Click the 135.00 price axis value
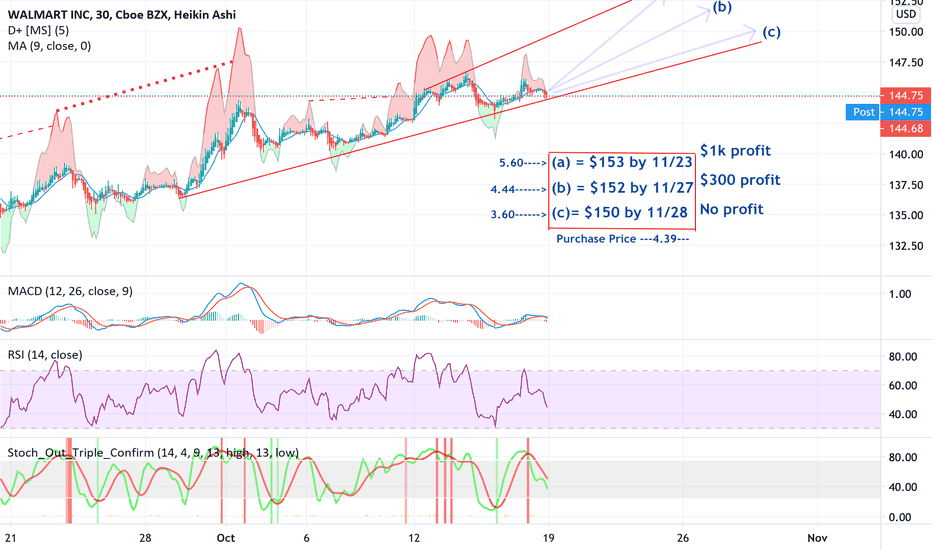The width and height of the screenshot is (932, 550). 906,215
